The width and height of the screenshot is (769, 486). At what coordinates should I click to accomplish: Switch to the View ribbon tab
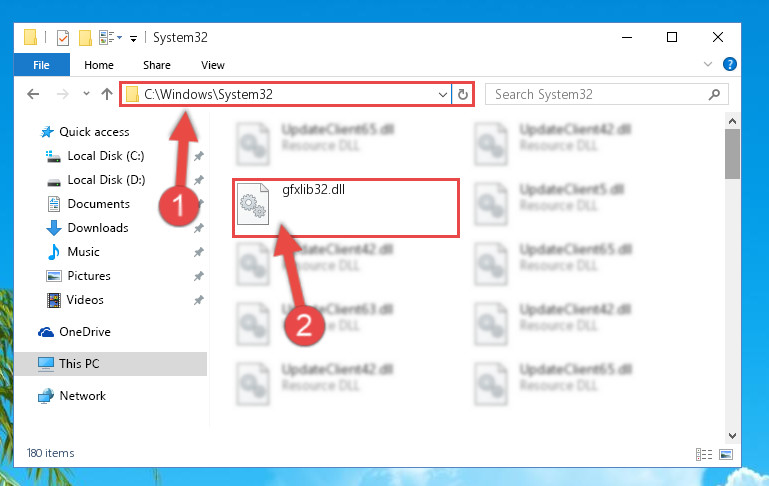pos(213,65)
